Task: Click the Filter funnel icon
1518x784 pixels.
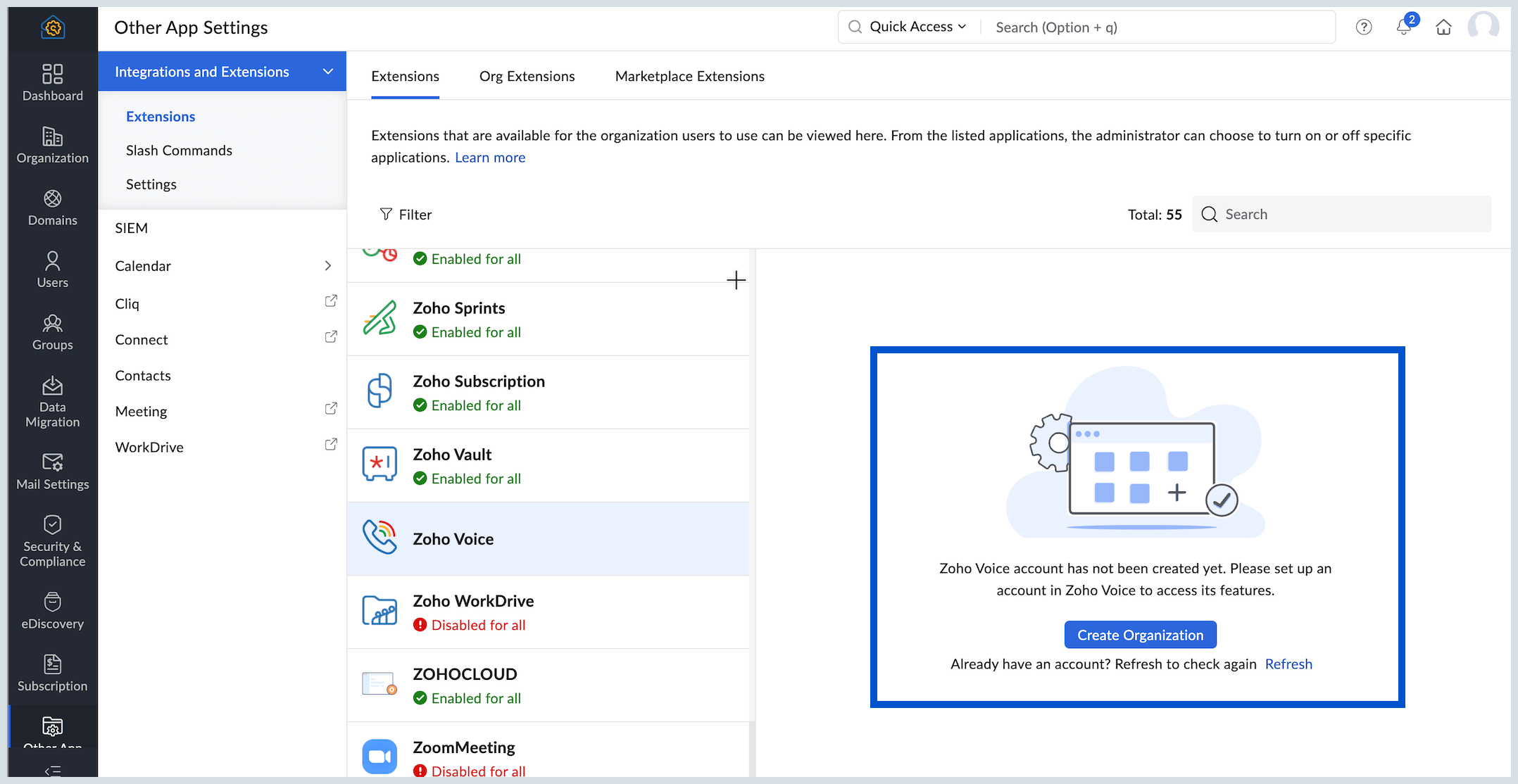Action: click(x=386, y=214)
